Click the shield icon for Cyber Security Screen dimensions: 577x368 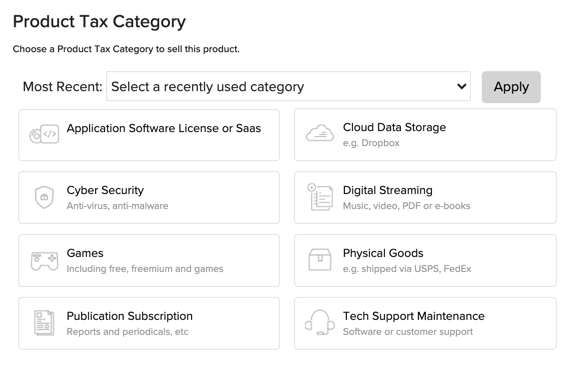(44, 197)
